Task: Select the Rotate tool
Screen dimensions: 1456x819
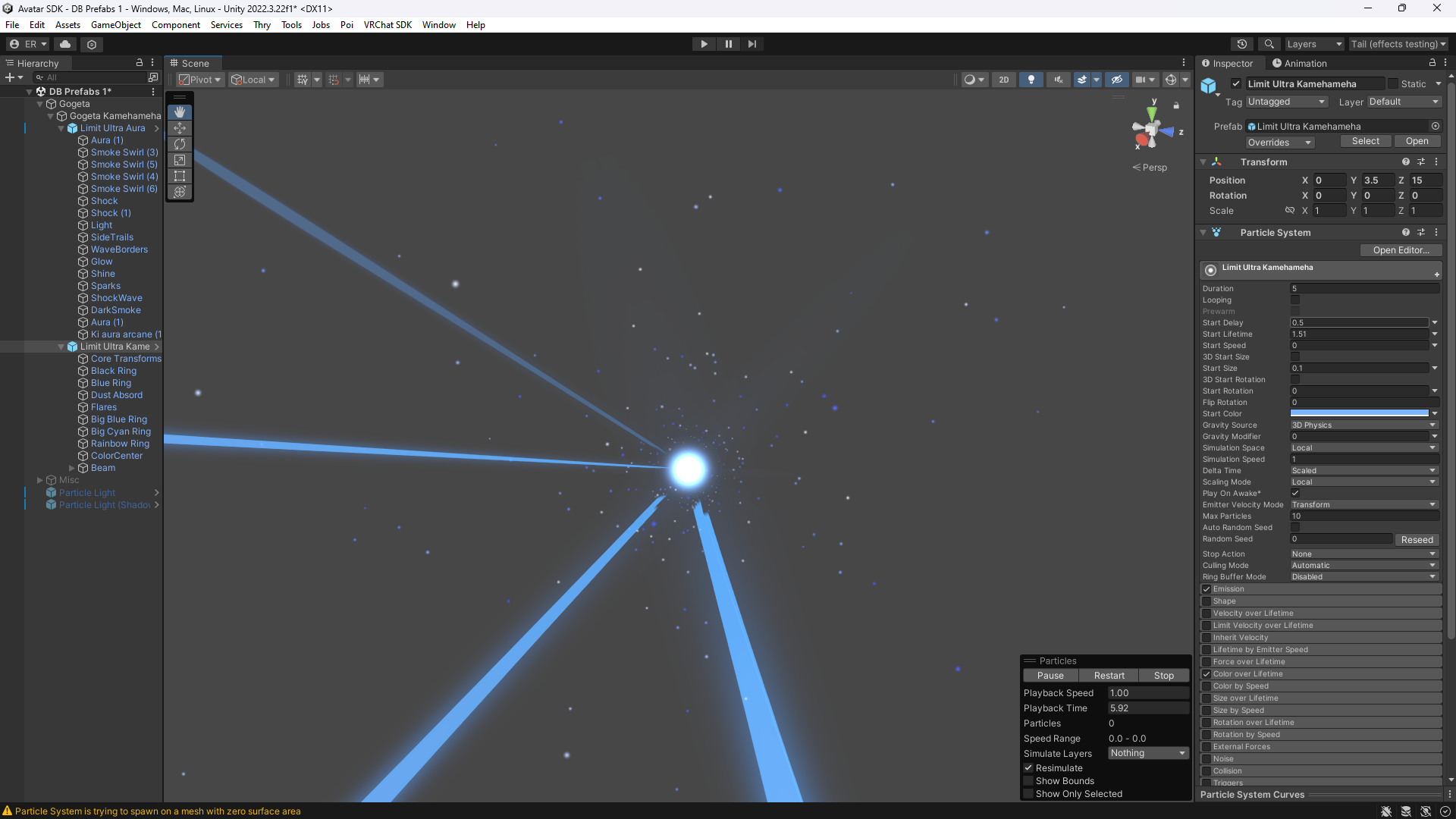Action: click(x=180, y=144)
